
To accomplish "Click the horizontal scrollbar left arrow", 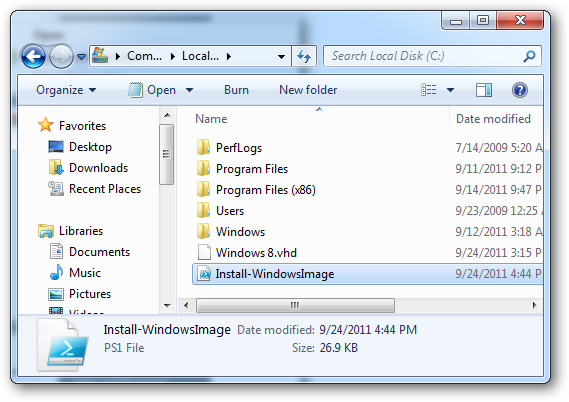I will pos(186,305).
